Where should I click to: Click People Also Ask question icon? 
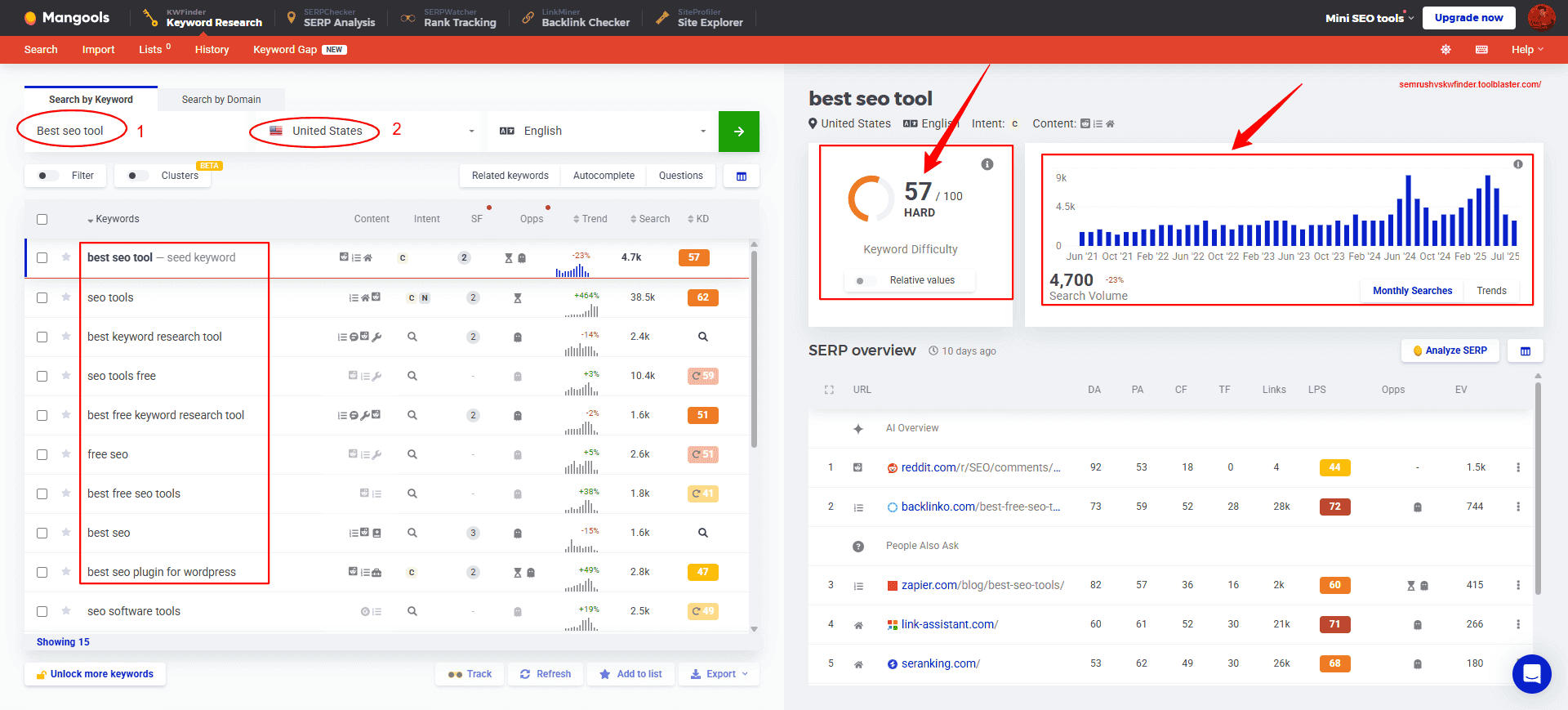pyautogui.click(x=858, y=547)
